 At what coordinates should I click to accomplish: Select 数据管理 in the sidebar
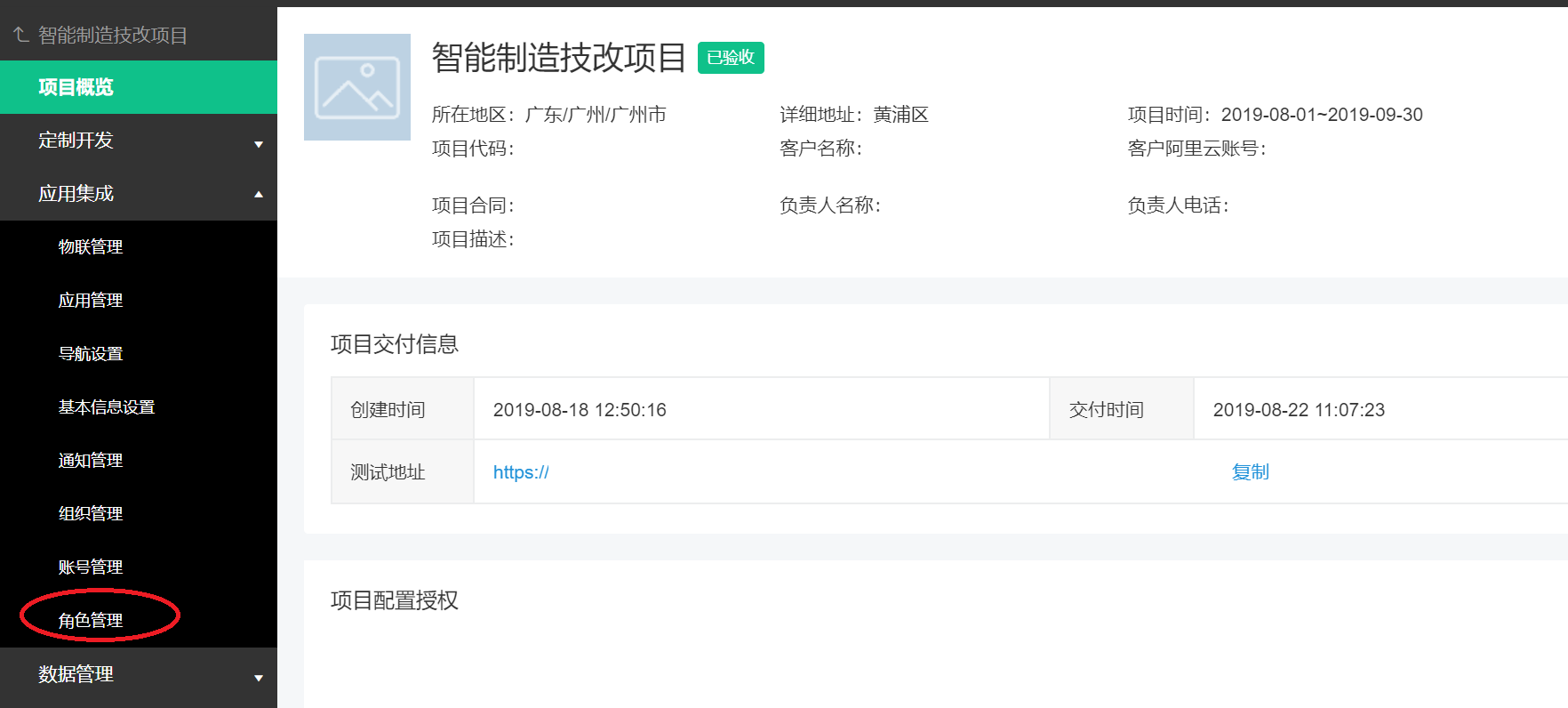pos(76,674)
